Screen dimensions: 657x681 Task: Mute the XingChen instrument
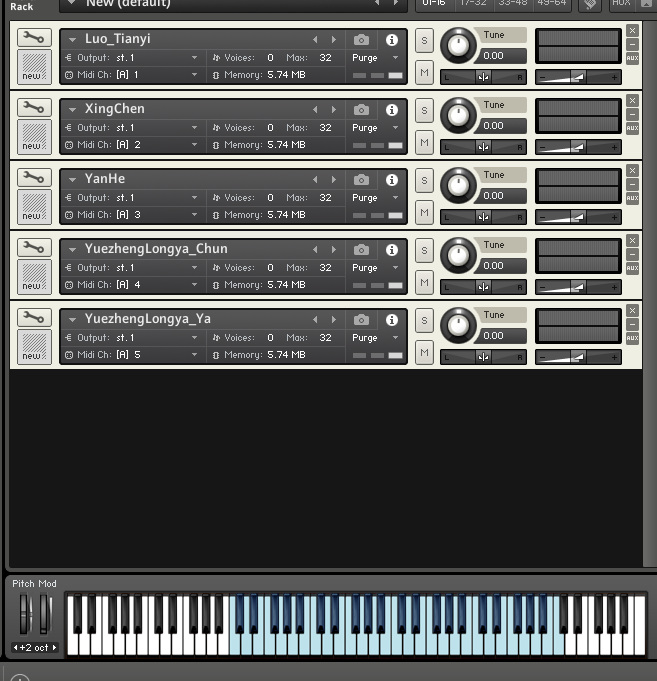tap(424, 142)
